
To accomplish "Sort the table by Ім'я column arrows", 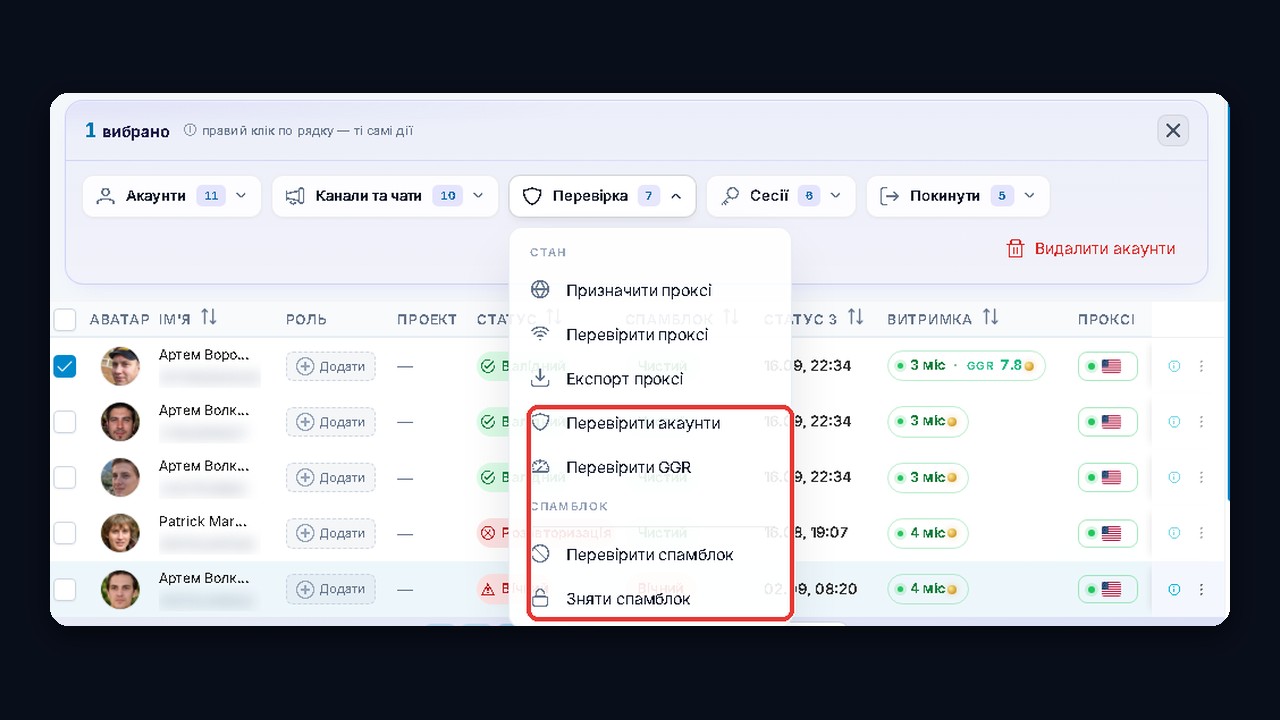I will point(208,318).
